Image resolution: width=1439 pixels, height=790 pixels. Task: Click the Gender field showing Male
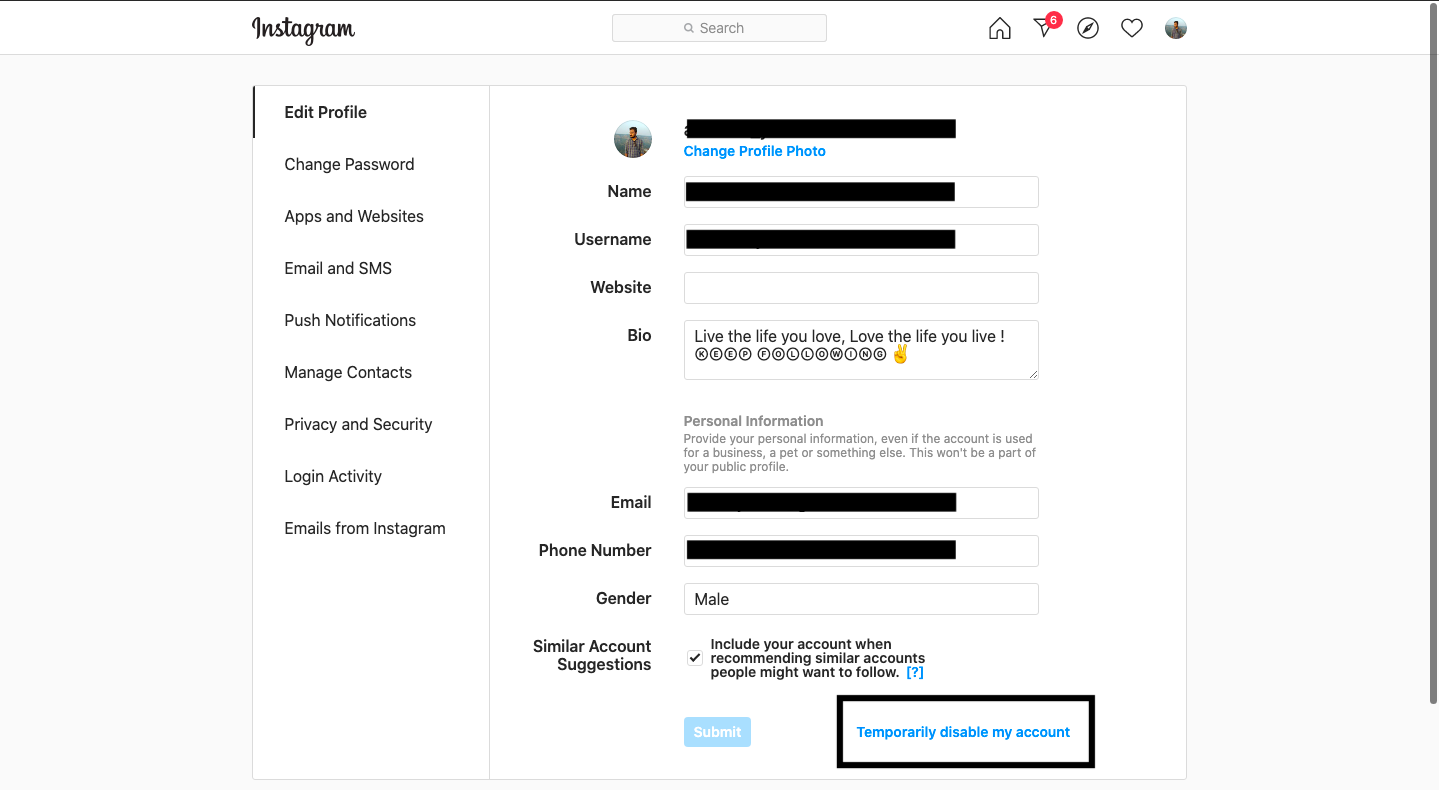(x=861, y=599)
